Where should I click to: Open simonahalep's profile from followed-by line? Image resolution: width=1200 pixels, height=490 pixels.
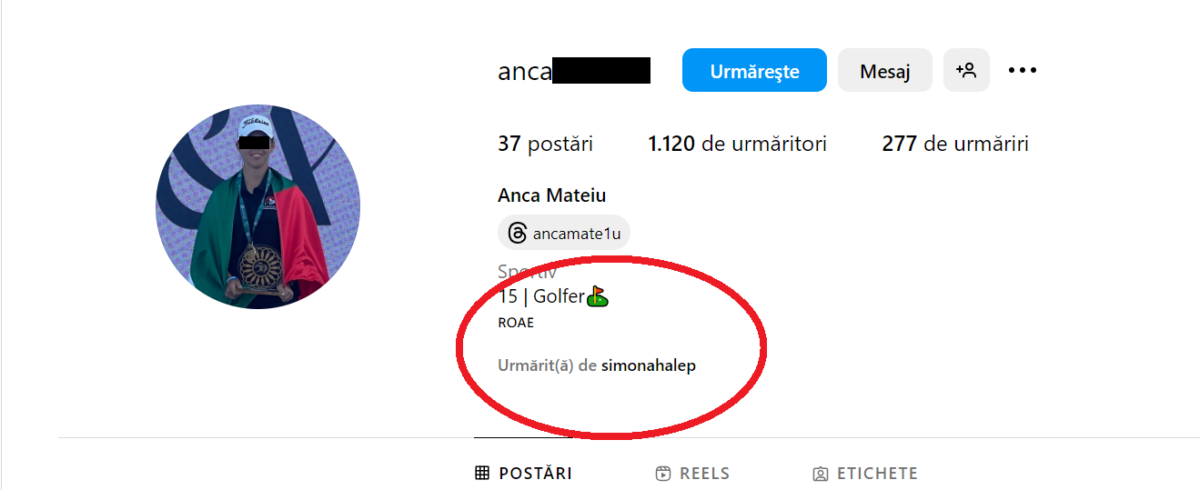pos(648,365)
